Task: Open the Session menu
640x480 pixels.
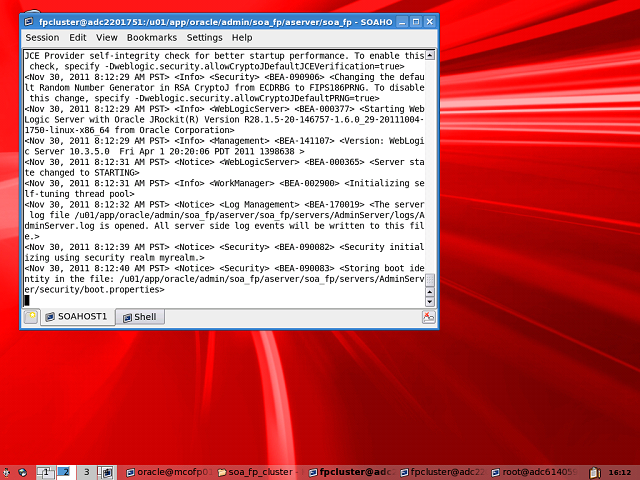Action: (x=42, y=37)
